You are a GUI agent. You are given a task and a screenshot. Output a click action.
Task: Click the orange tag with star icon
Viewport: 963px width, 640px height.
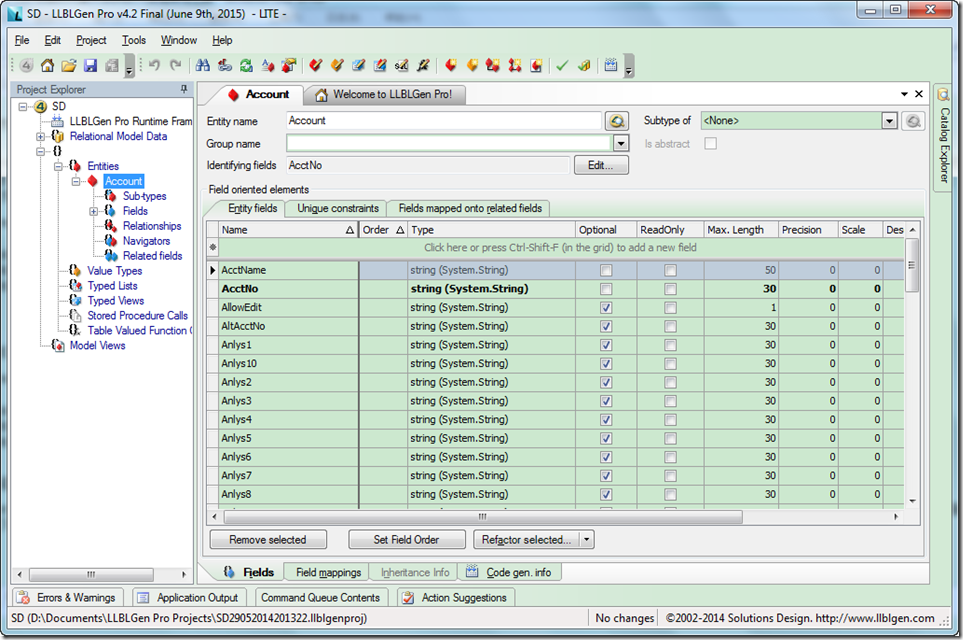coord(472,65)
